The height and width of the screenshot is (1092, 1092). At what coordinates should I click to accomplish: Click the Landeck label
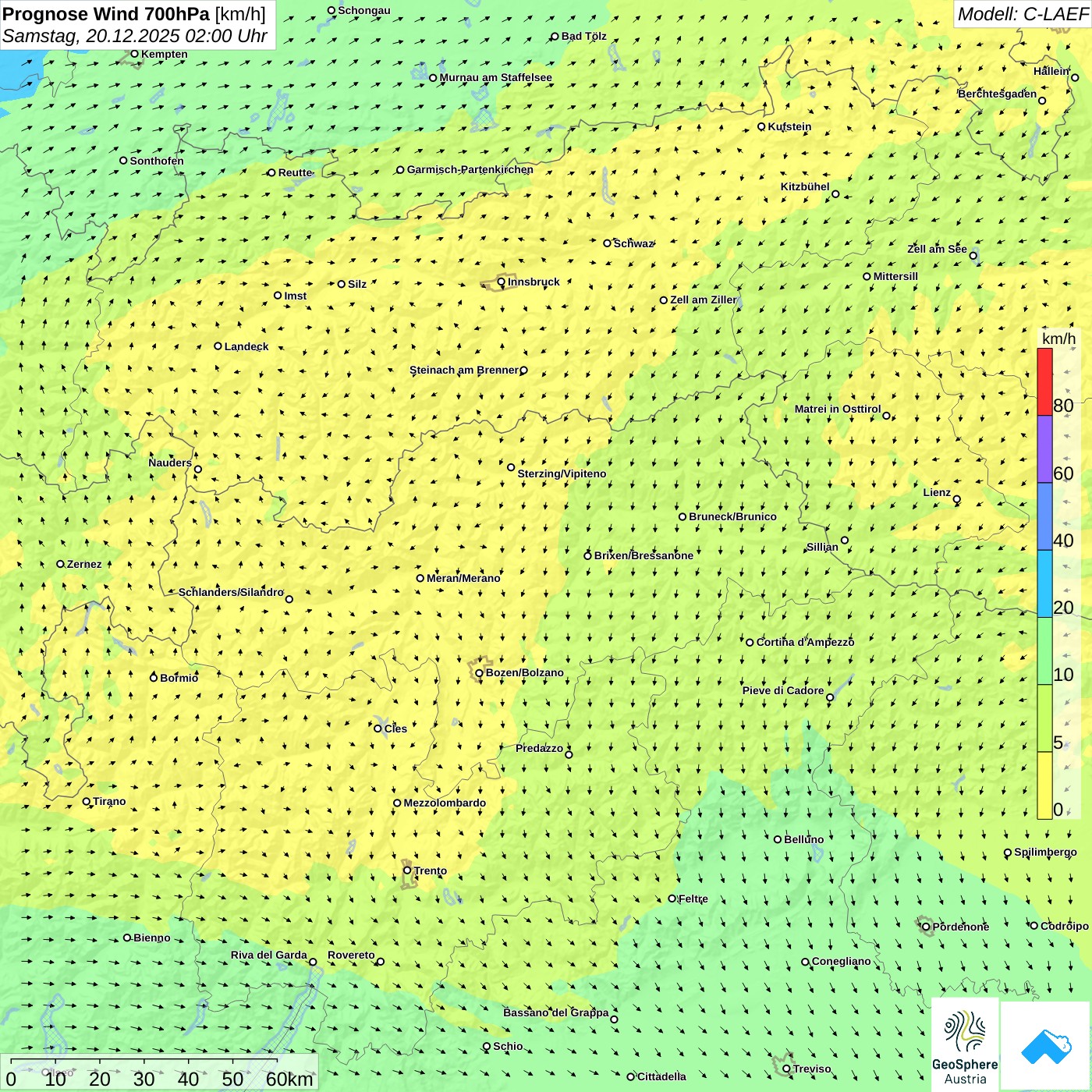246,346
